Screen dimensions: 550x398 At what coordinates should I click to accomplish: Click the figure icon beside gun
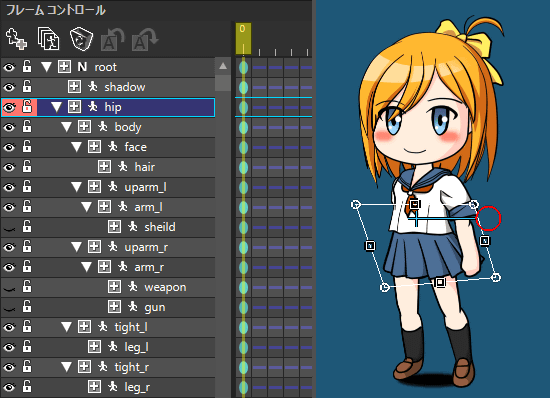point(133,306)
